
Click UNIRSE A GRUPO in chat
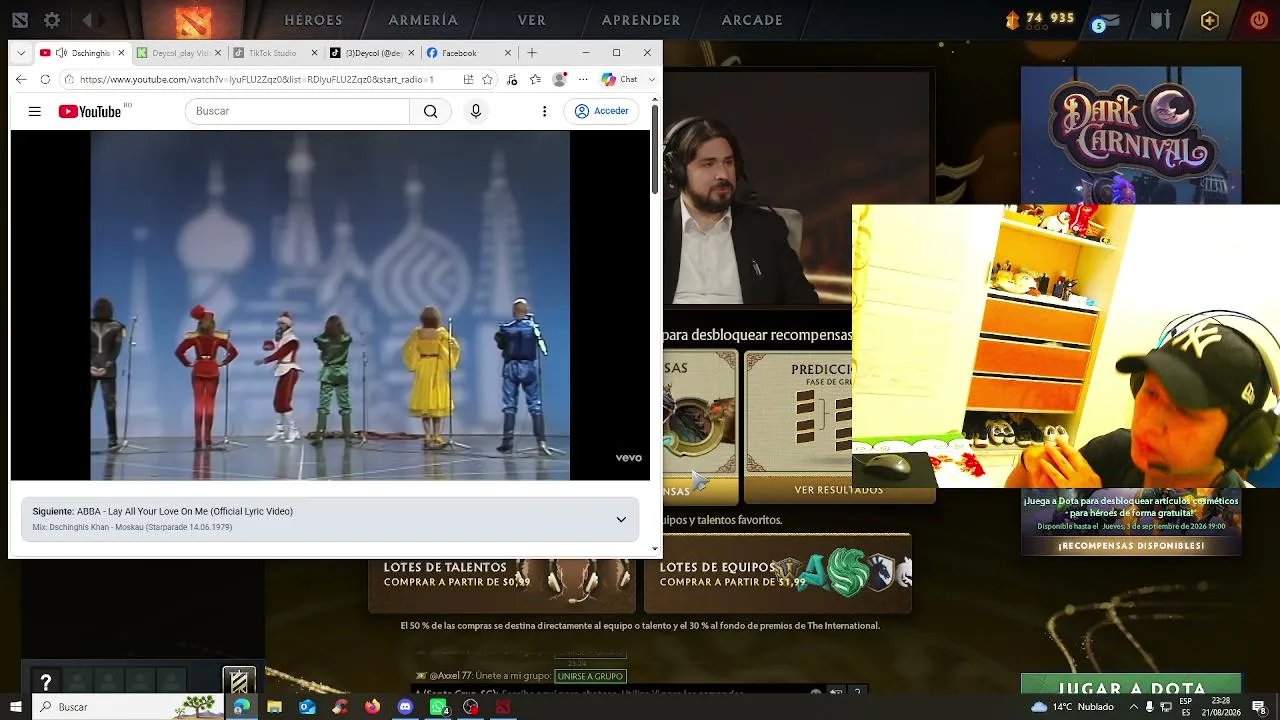click(589, 676)
